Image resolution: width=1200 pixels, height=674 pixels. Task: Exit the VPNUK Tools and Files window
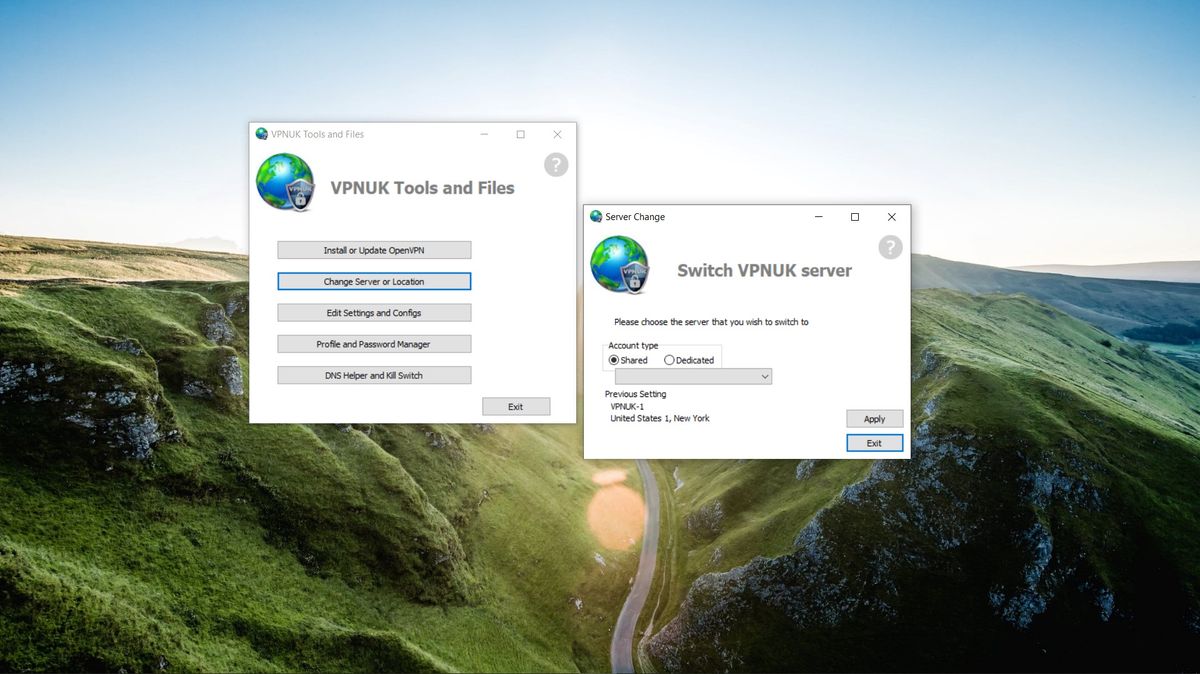(516, 406)
